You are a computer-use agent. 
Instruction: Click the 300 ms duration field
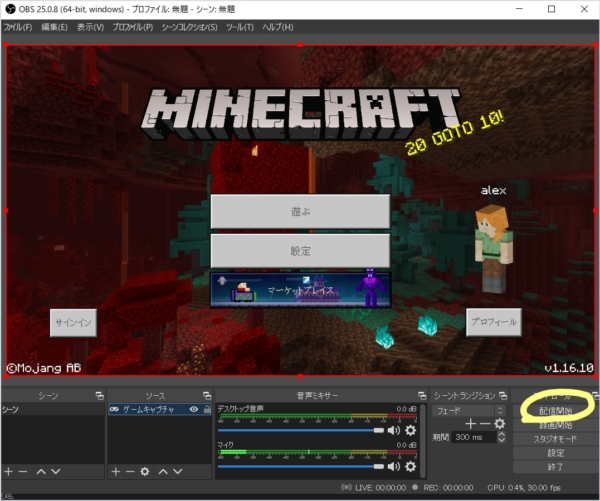click(x=474, y=437)
